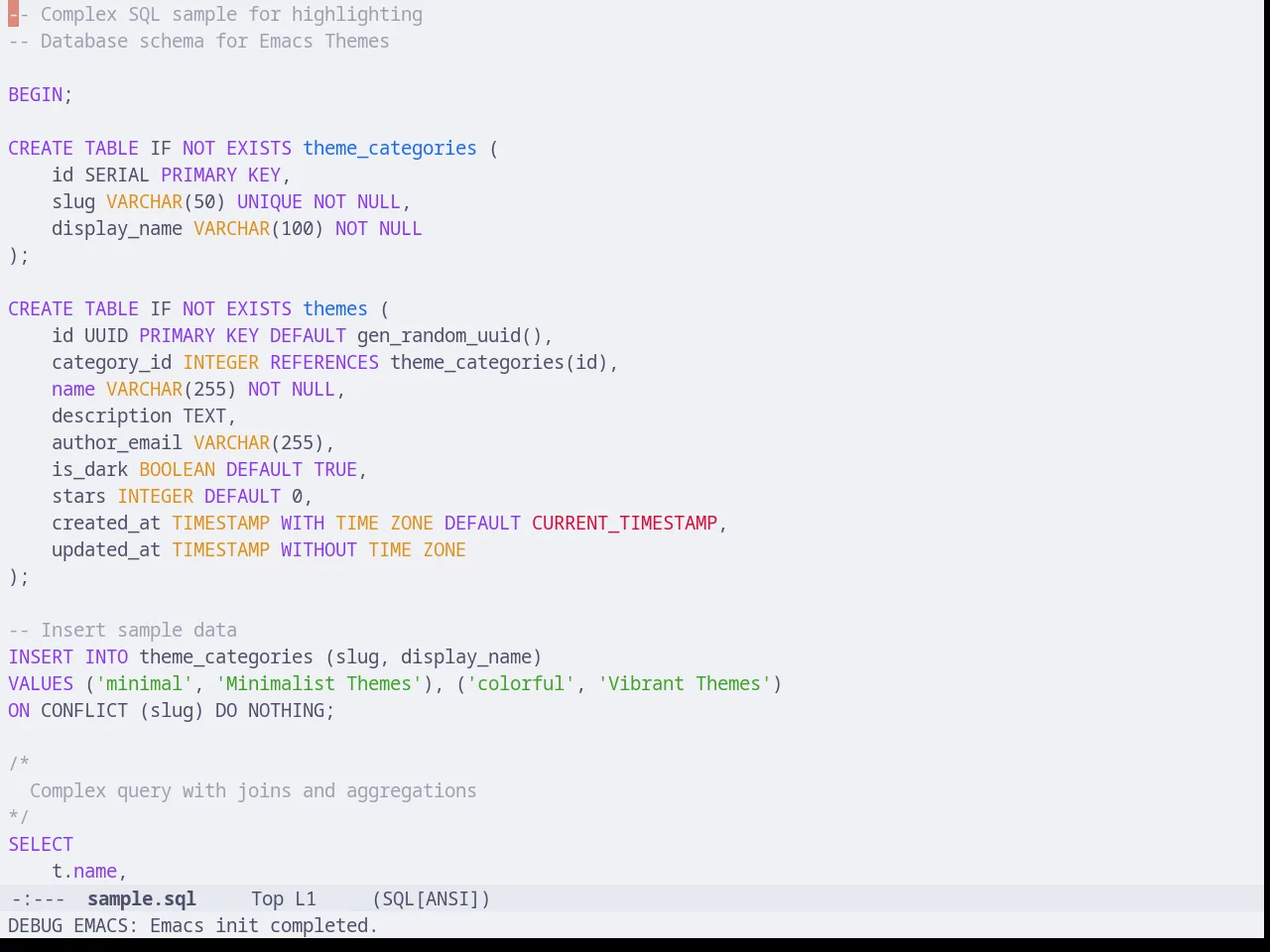The height and width of the screenshot is (952, 1270).
Task: Click 'minimal' string literal
Action: coord(145,684)
